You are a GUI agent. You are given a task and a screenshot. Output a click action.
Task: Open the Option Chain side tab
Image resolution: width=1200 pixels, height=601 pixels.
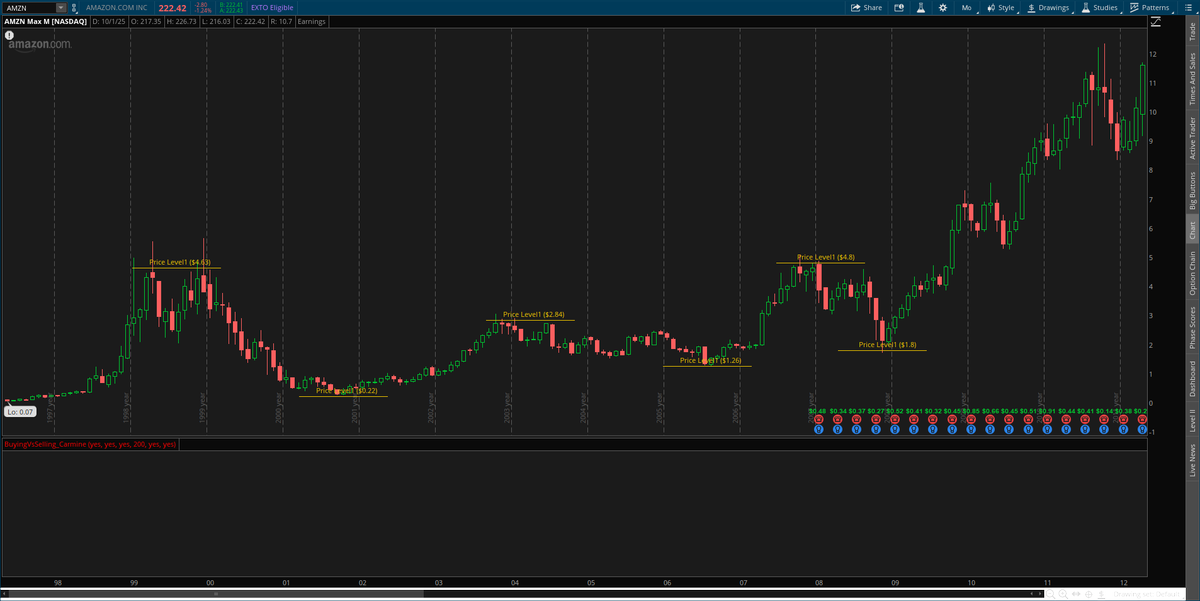coord(1191,273)
